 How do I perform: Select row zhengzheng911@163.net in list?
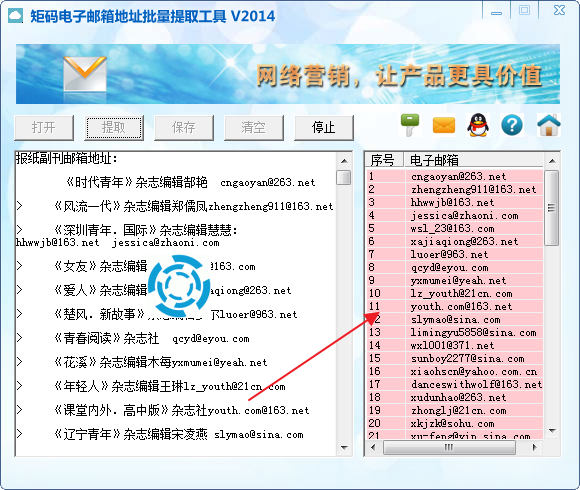pyautogui.click(x=455, y=189)
